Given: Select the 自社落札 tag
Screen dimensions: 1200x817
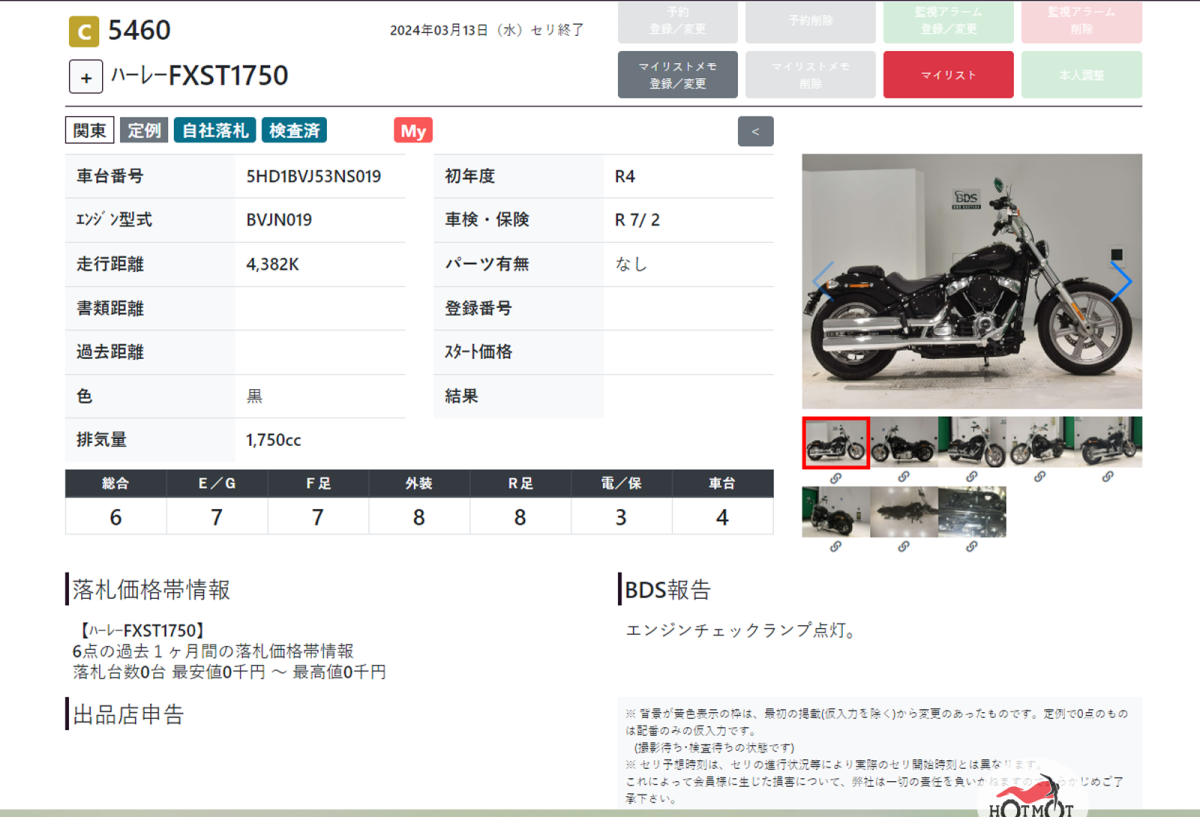Looking at the screenshot, I should [215, 131].
